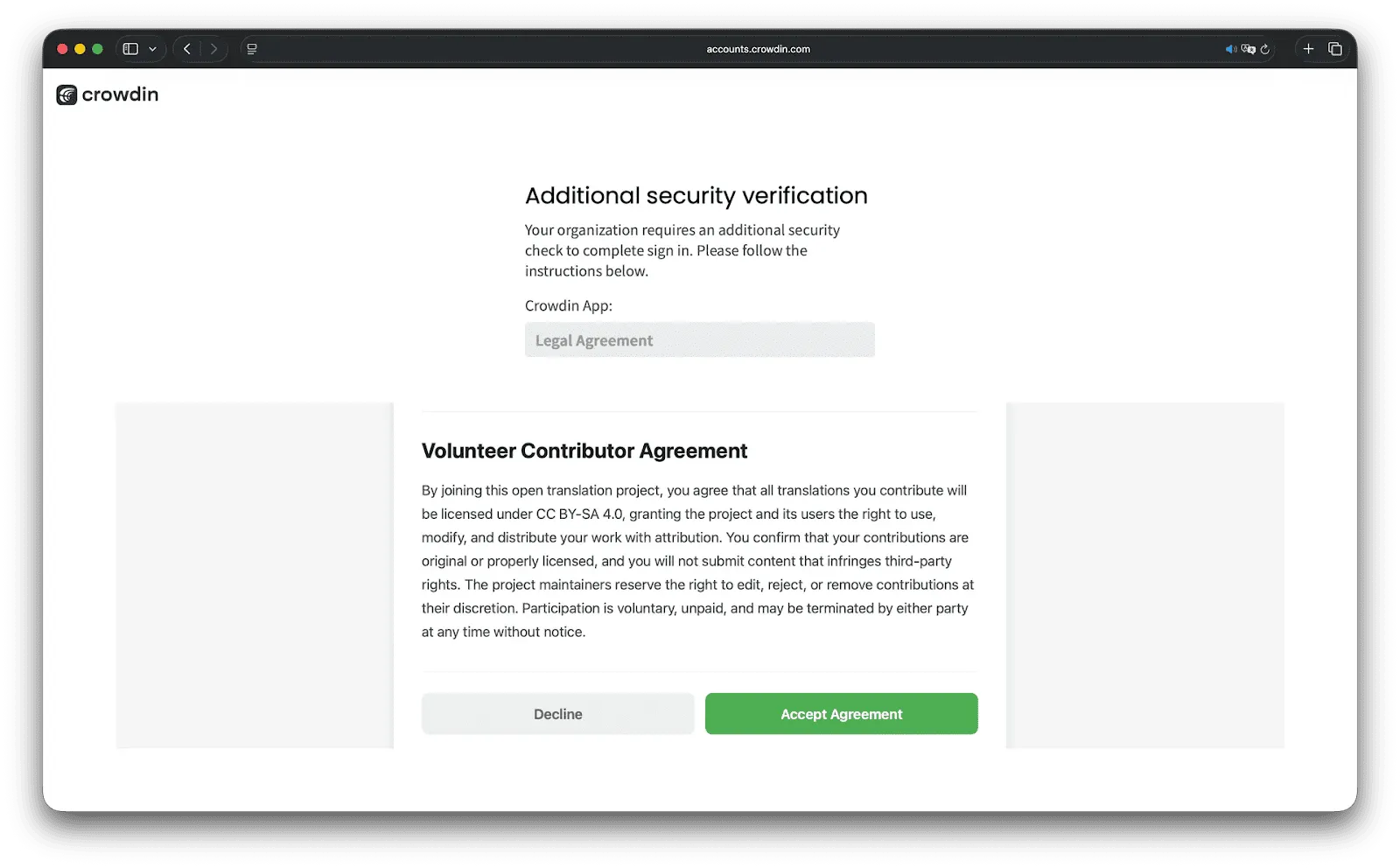
Task: Click the Crowdin logo icon in the header
Action: (66, 94)
